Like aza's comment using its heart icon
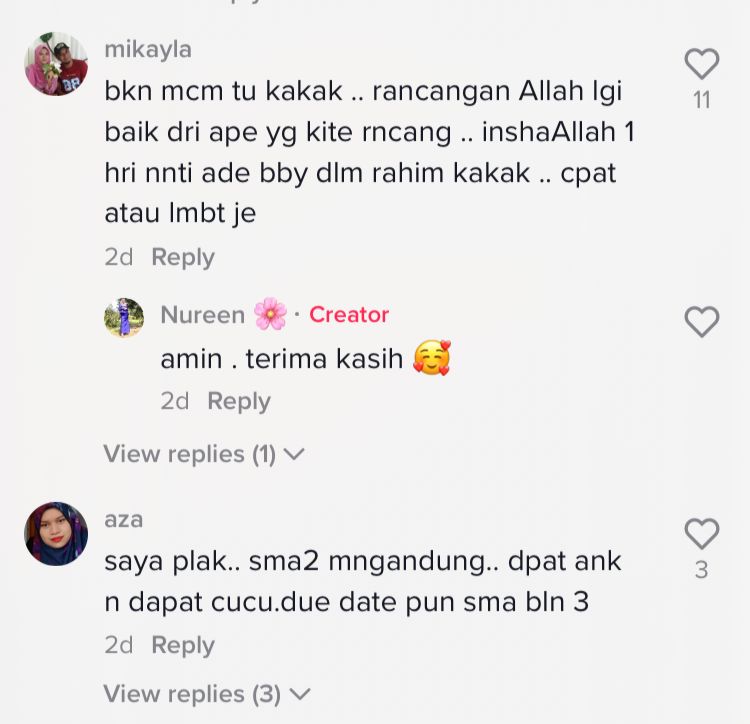Screen dimensions: 750x724 pyautogui.click(x=702, y=533)
